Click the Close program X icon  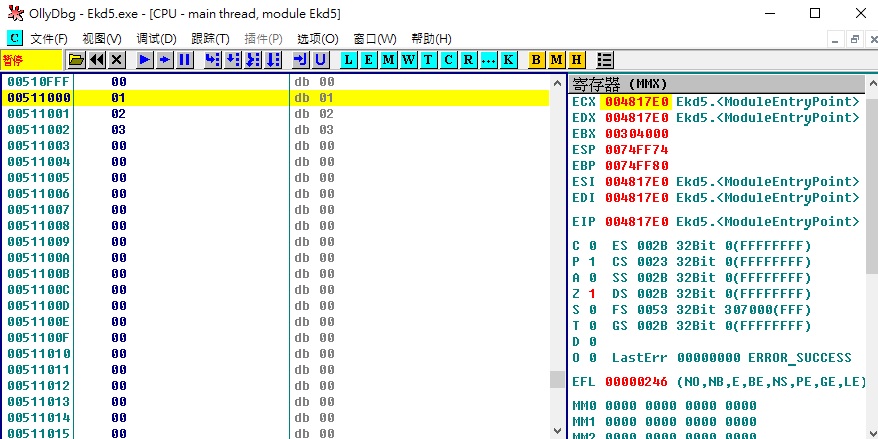[x=117, y=60]
